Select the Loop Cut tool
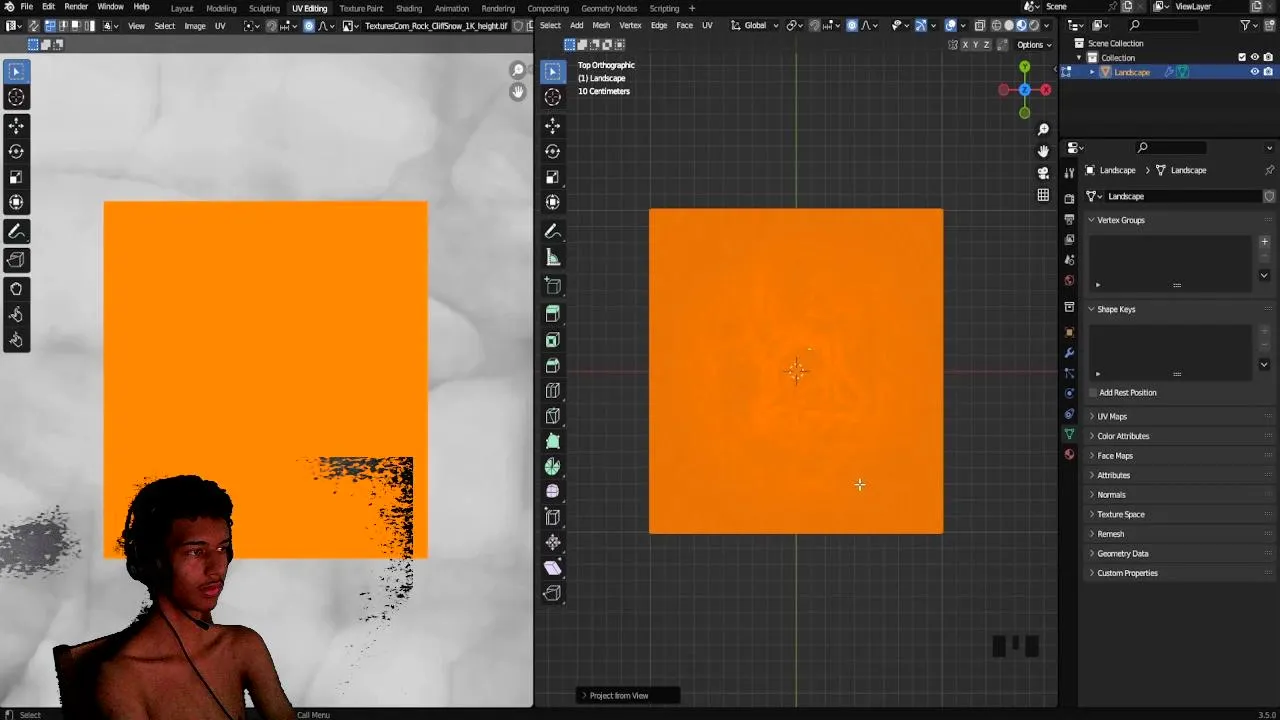Viewport: 1280px width, 720px height. point(552,391)
